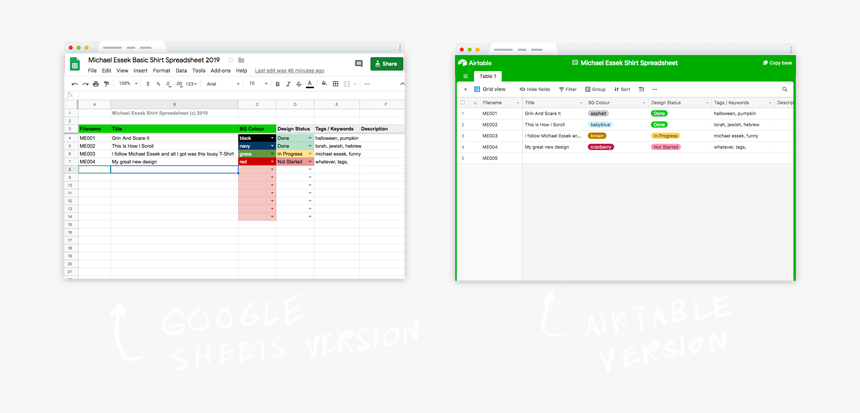Click the Filter button in Airtable
The height and width of the screenshot is (413, 860).
click(x=568, y=89)
